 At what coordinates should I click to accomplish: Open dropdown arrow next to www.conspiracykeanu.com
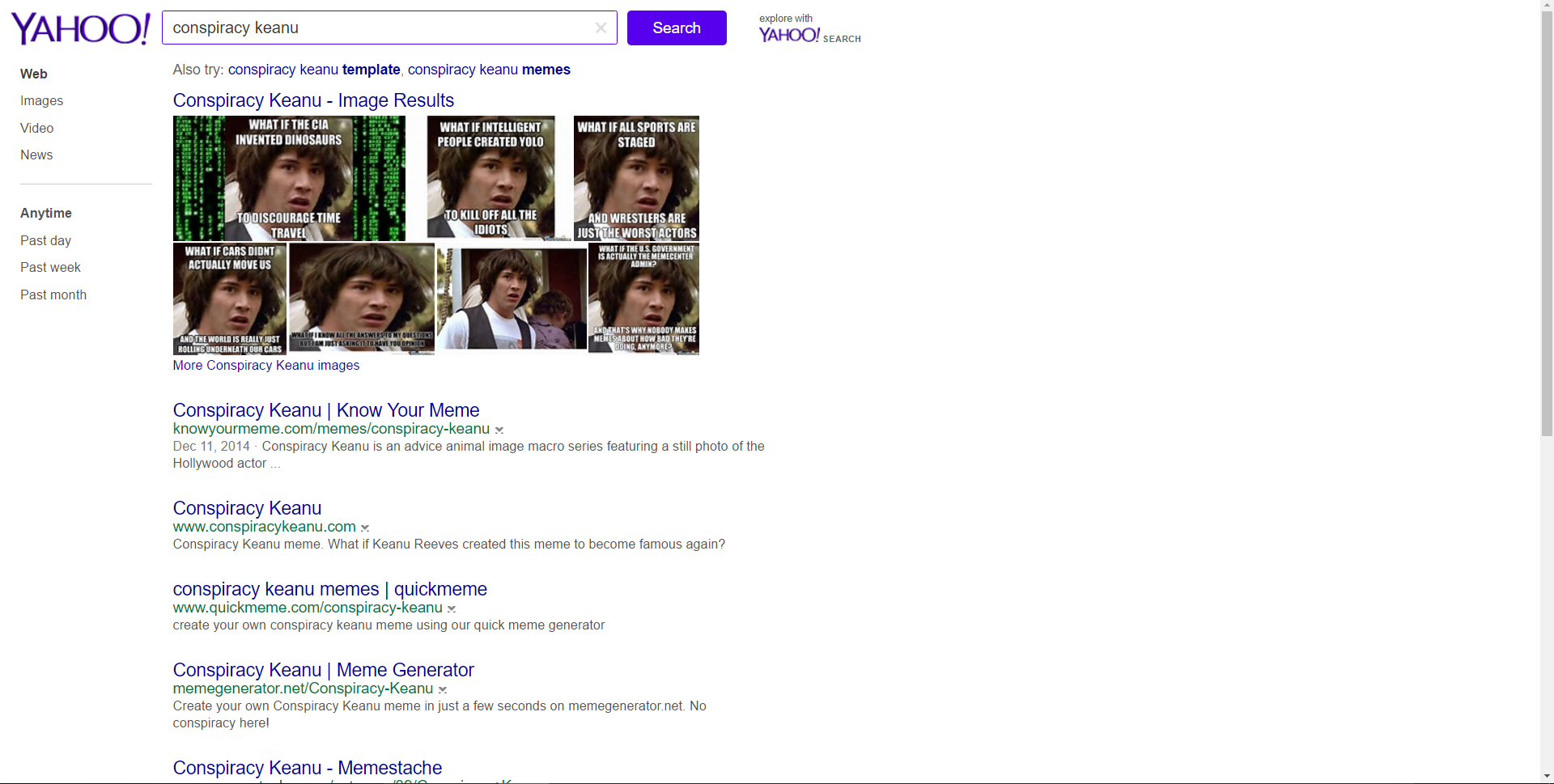point(365,528)
